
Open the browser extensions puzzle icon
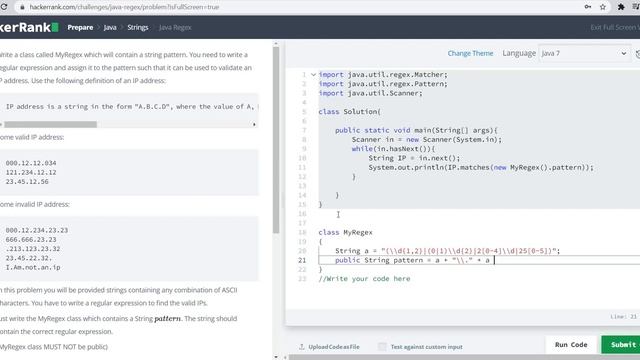(x=621, y=7)
